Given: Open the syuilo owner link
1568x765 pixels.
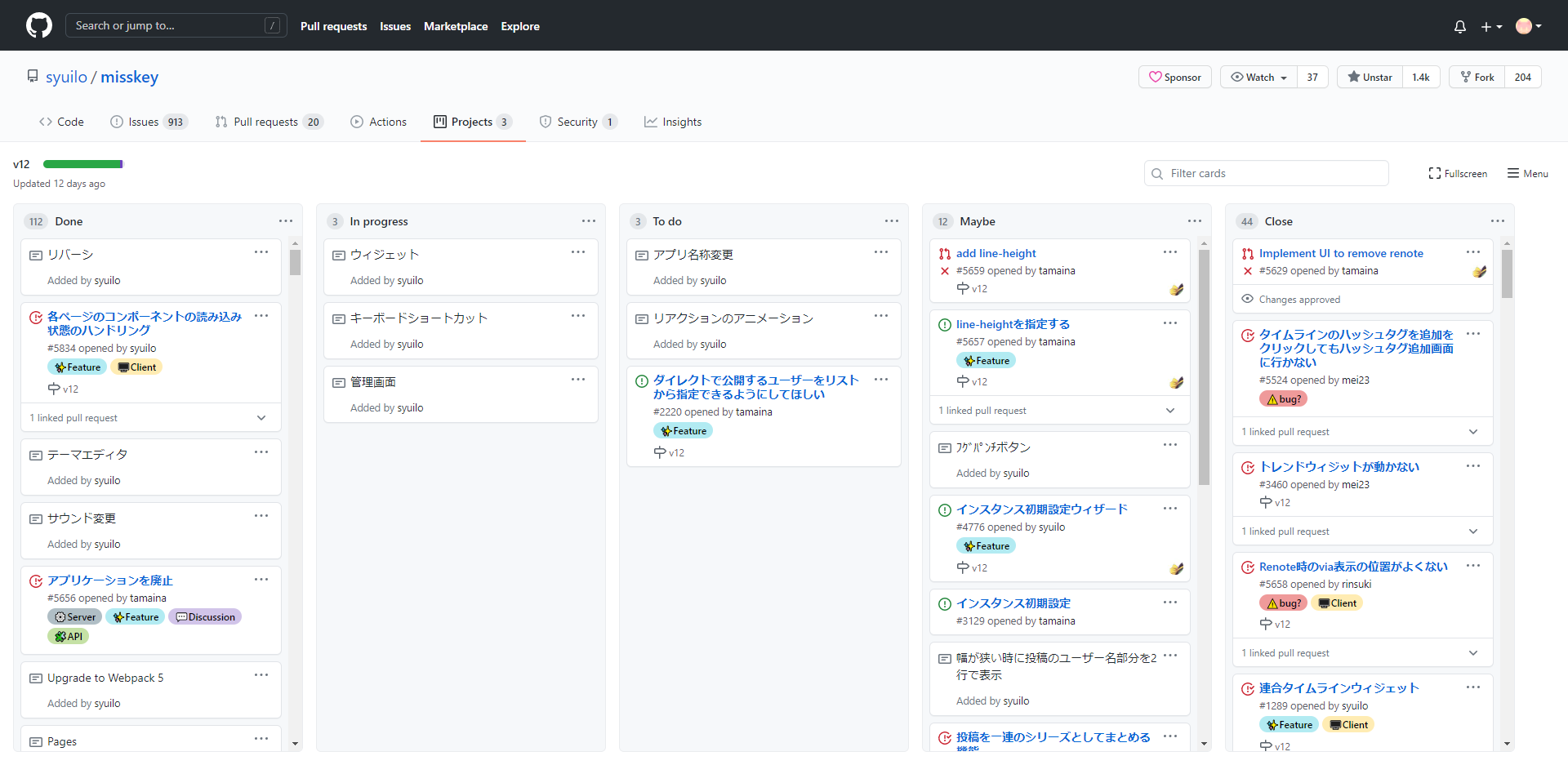Looking at the screenshot, I should [x=66, y=77].
